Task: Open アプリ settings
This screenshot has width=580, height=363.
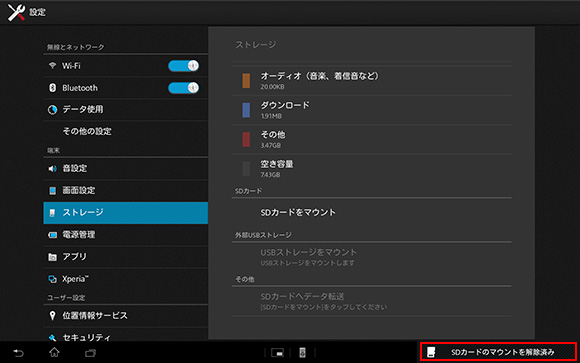Action: pos(126,257)
